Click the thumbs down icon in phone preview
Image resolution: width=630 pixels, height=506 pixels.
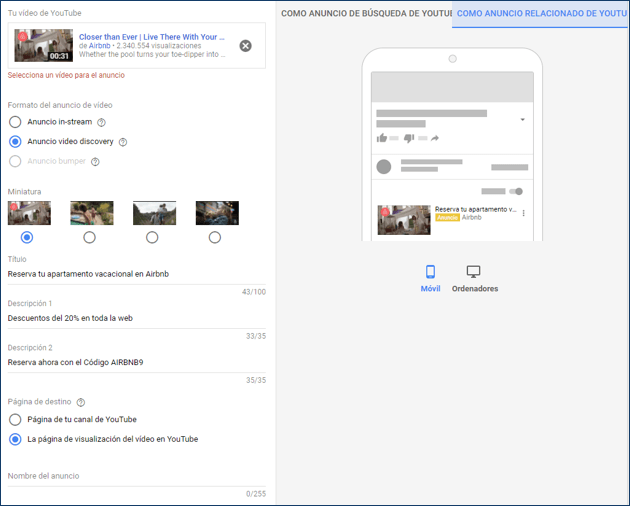coord(409,138)
